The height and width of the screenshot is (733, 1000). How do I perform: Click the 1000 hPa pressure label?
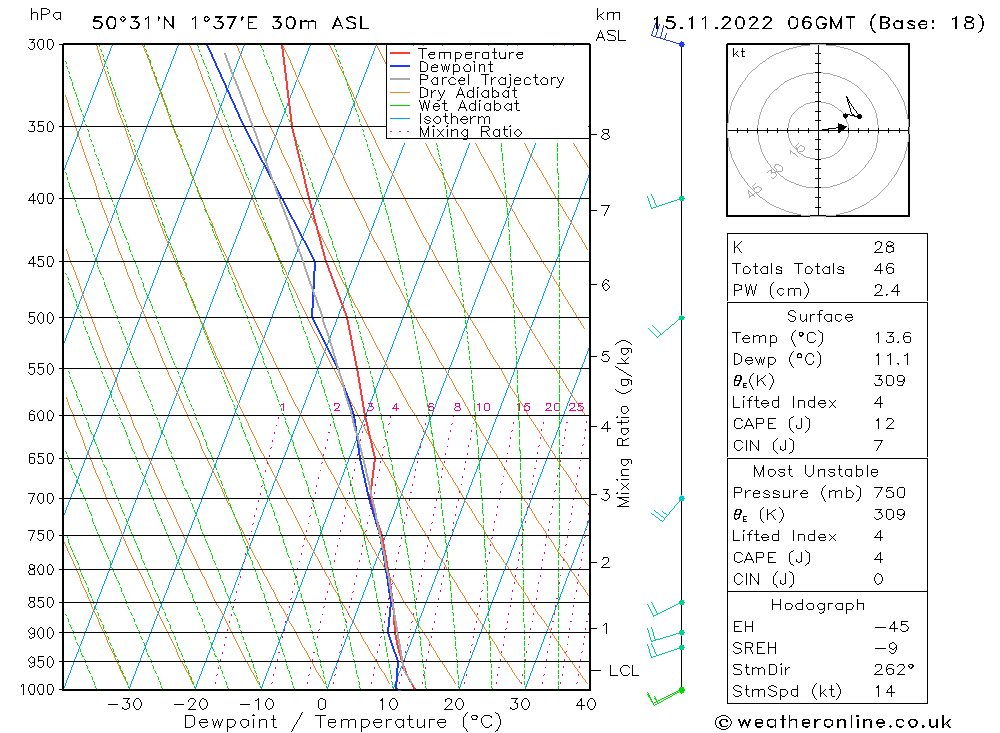(37, 690)
